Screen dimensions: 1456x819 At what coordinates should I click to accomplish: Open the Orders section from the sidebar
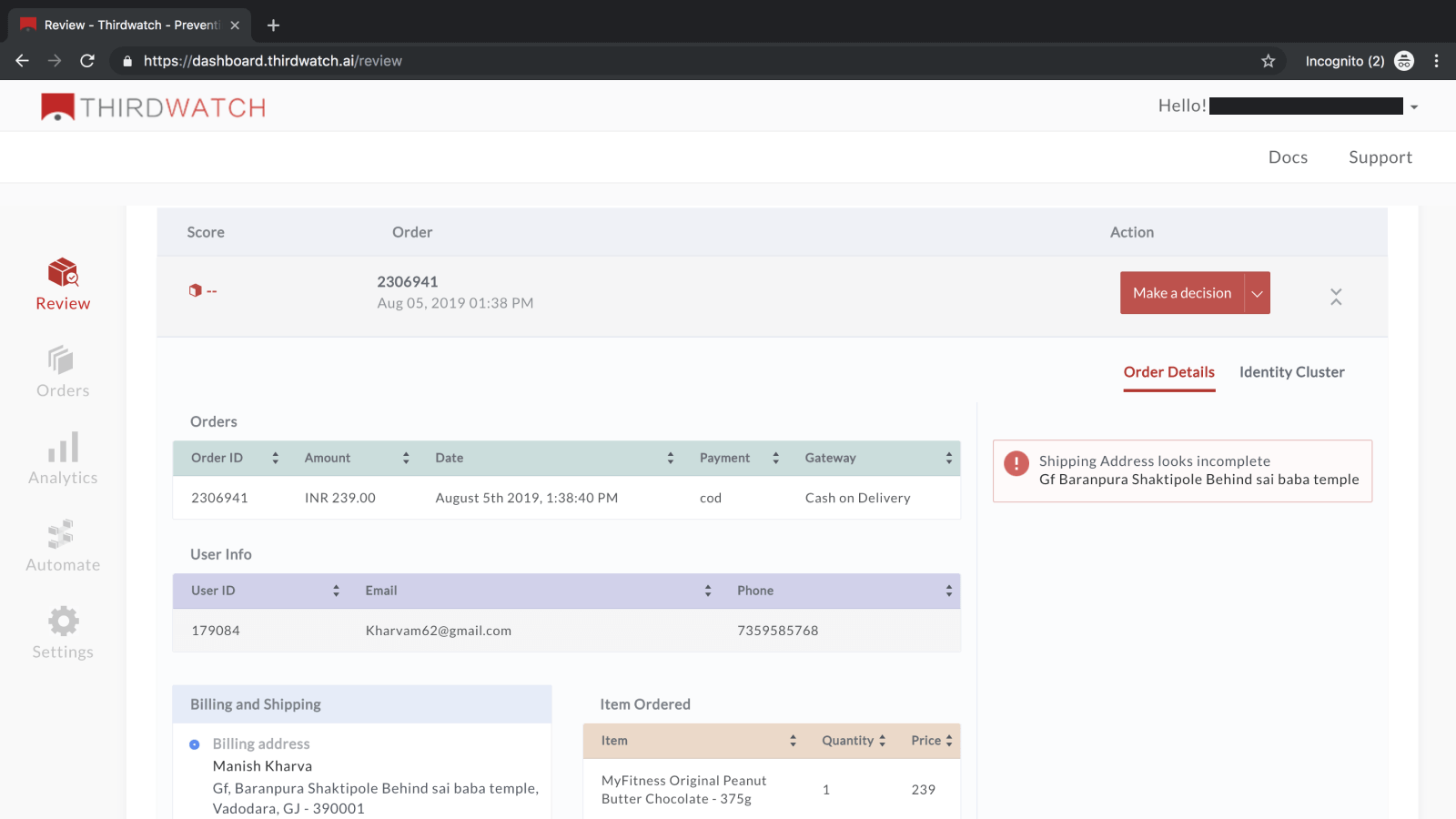pos(62,371)
